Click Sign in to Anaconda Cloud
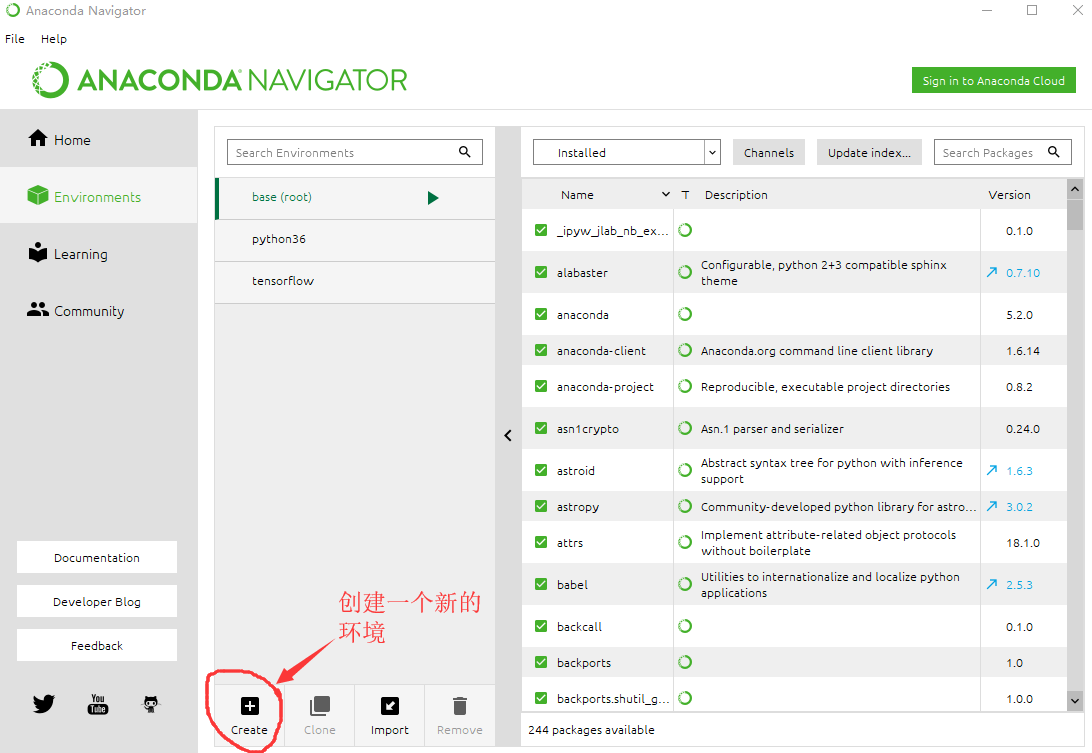The image size is (1092, 753). pyautogui.click(x=994, y=81)
